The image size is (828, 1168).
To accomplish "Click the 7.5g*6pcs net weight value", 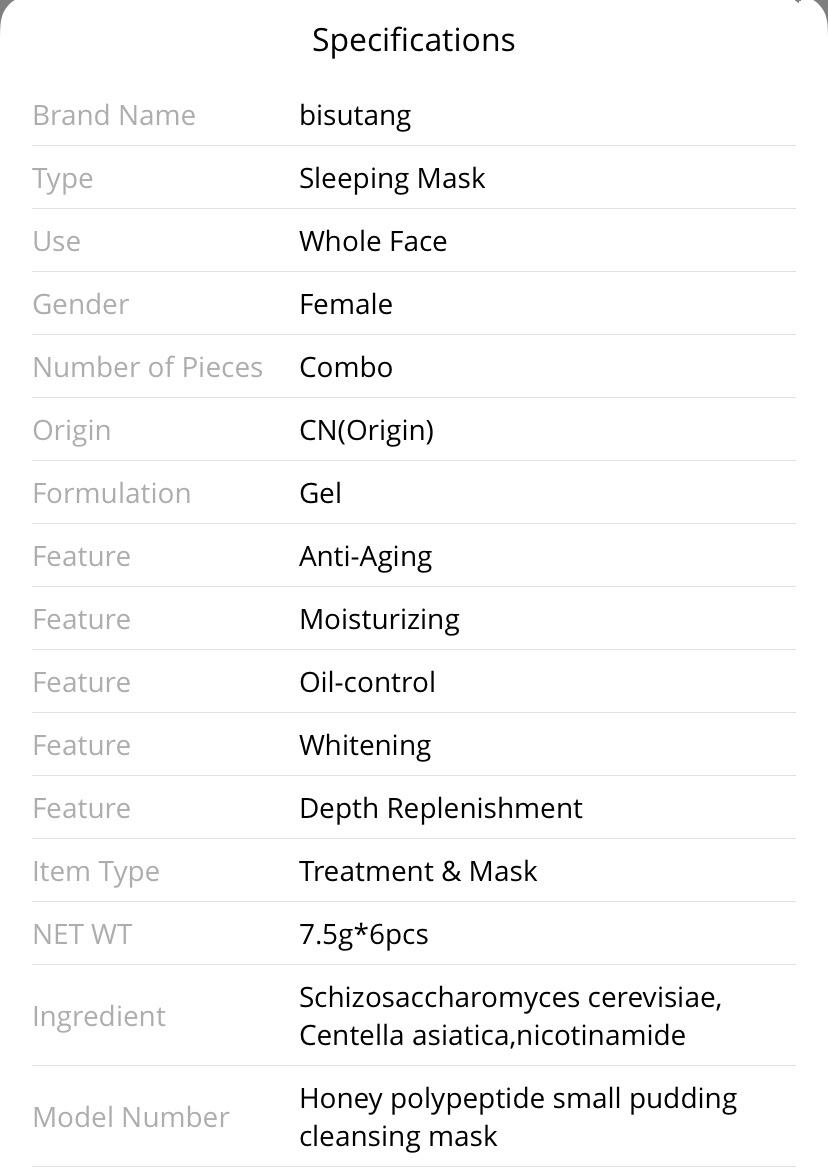I will pyautogui.click(x=363, y=935).
